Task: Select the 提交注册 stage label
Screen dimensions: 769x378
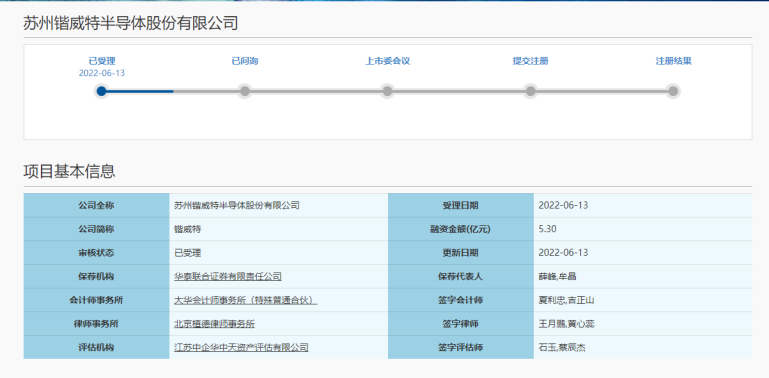Action: click(x=530, y=61)
